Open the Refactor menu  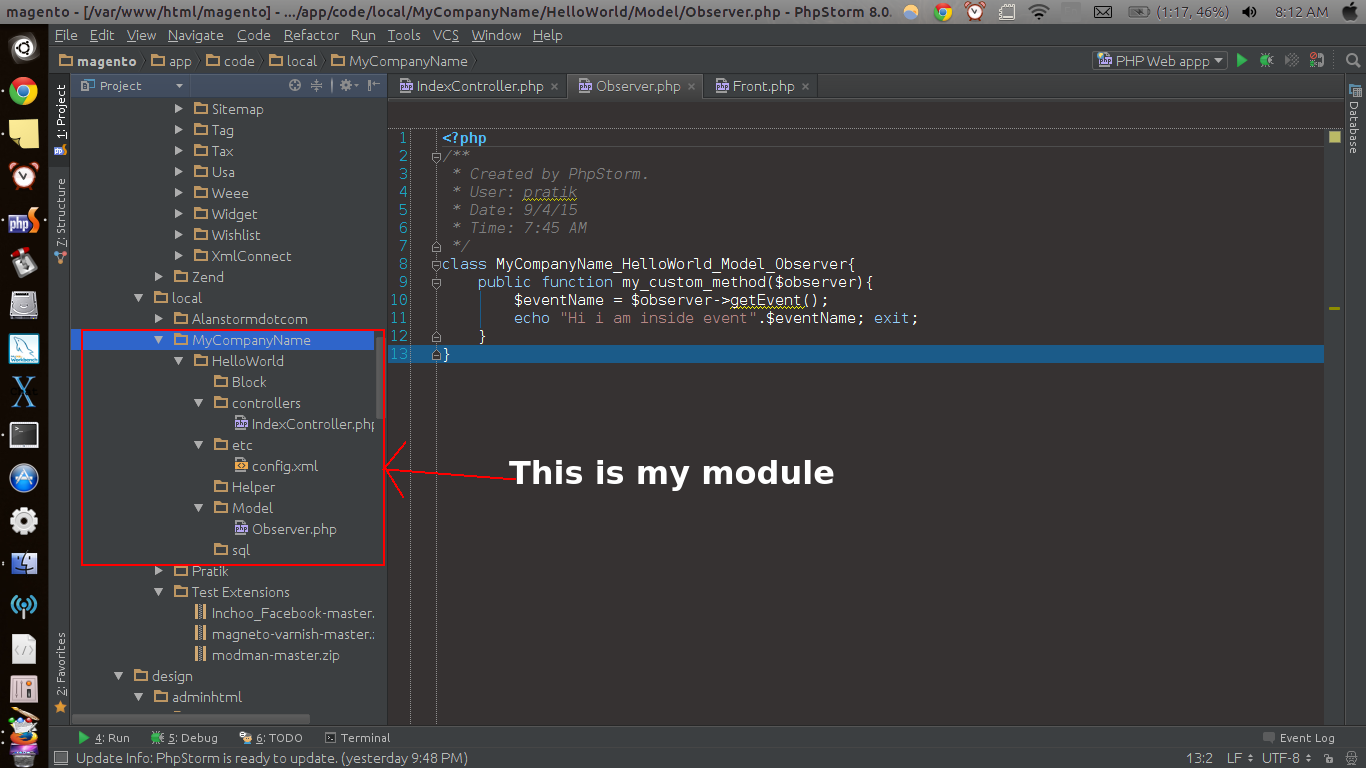(311, 35)
